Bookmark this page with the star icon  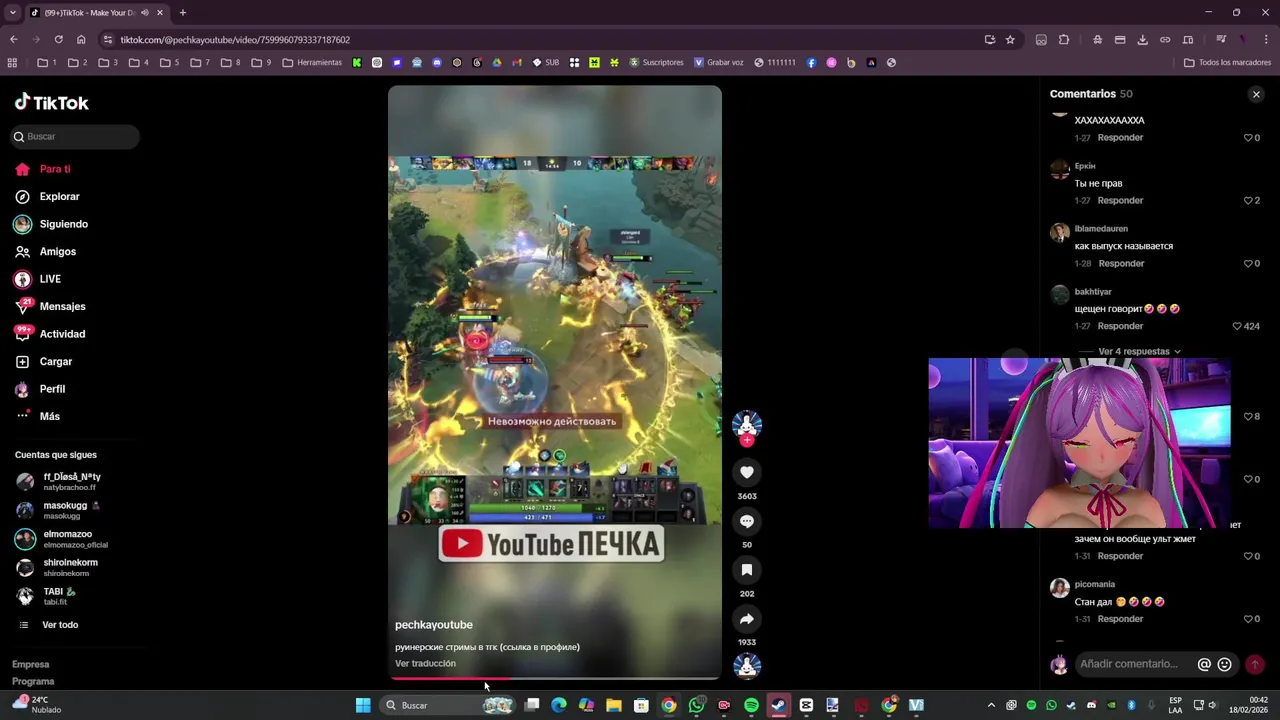point(1010,40)
